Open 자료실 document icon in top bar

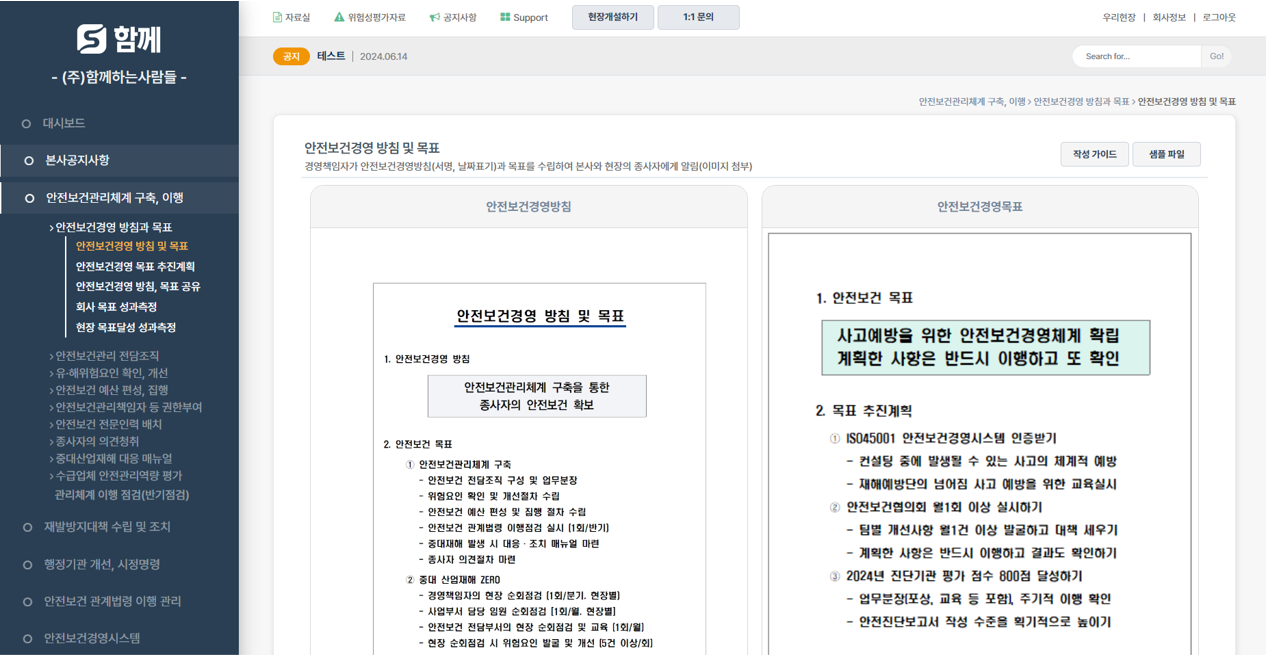pyautogui.click(x=277, y=17)
